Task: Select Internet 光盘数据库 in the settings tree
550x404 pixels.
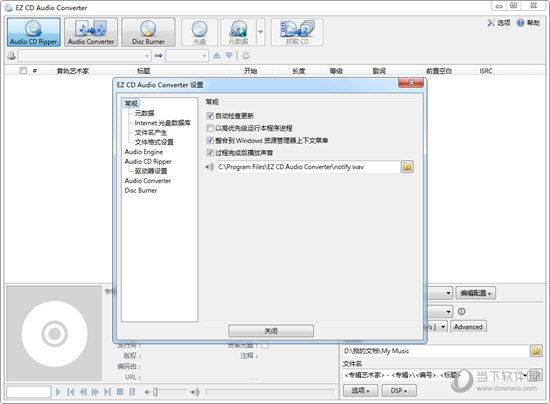Action: pos(162,123)
